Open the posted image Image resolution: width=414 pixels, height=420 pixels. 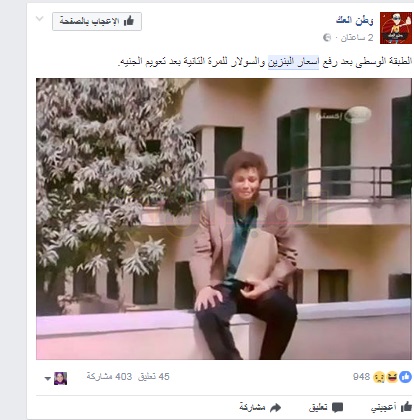coord(224,219)
